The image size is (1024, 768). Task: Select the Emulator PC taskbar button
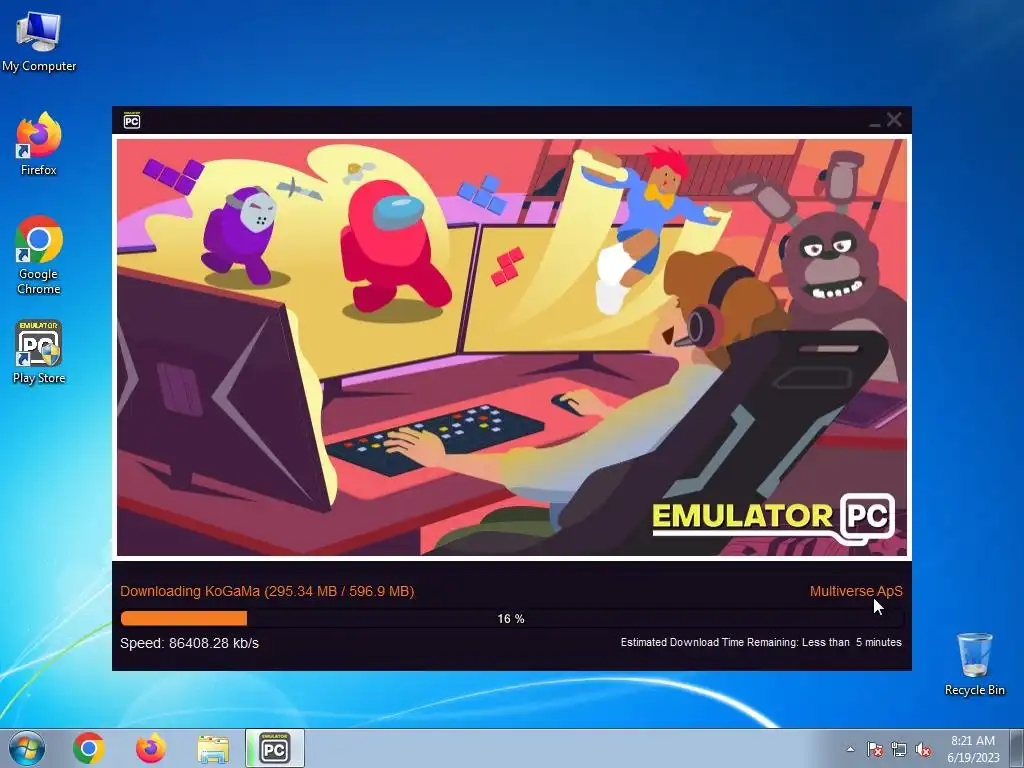[x=274, y=748]
